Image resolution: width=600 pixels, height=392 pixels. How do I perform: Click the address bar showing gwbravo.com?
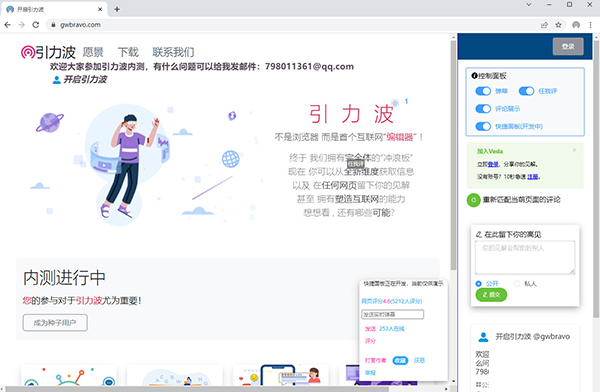point(295,25)
